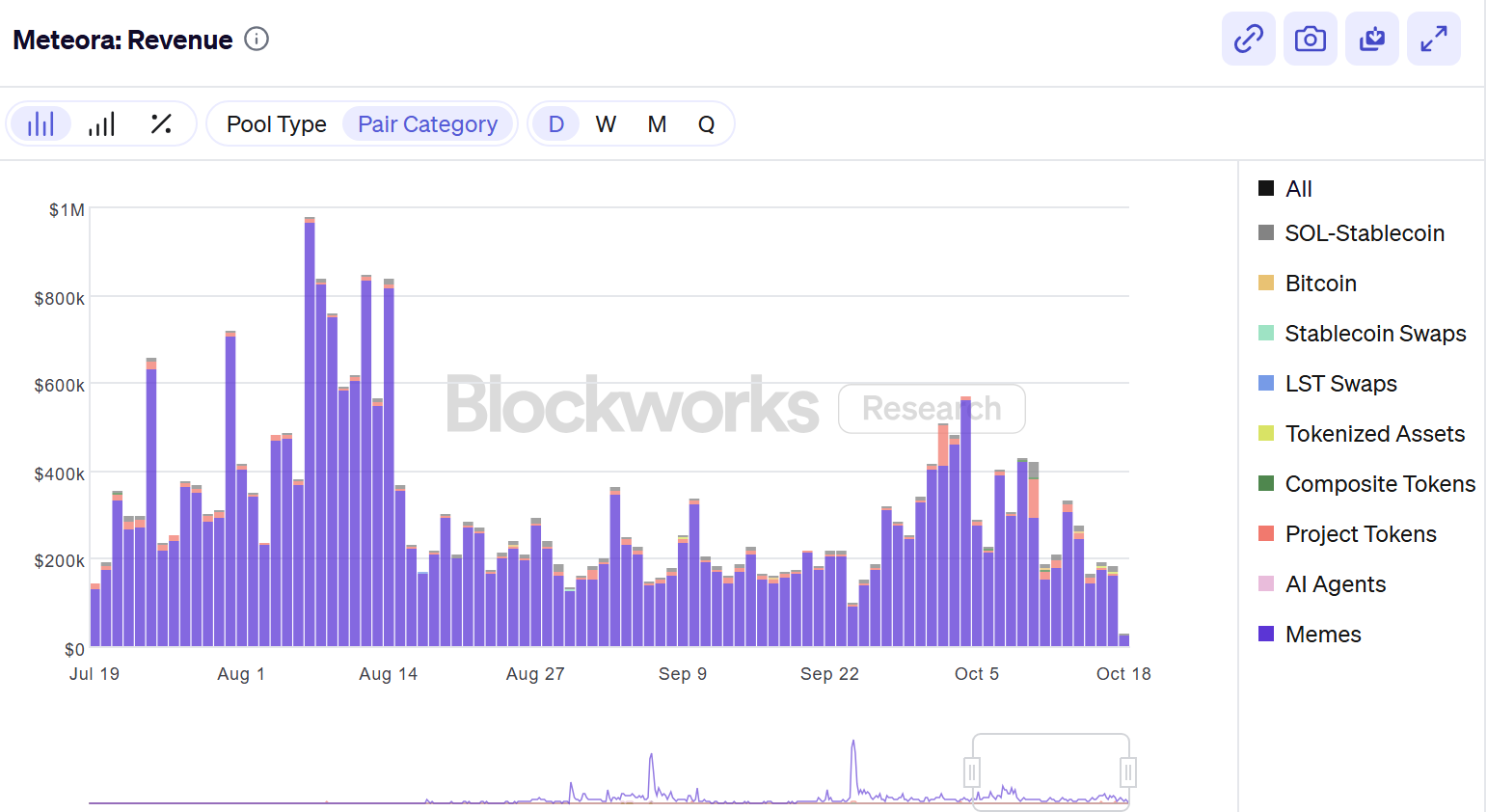Set the interval to Monthly (M)
1487x812 pixels.
pos(657,124)
